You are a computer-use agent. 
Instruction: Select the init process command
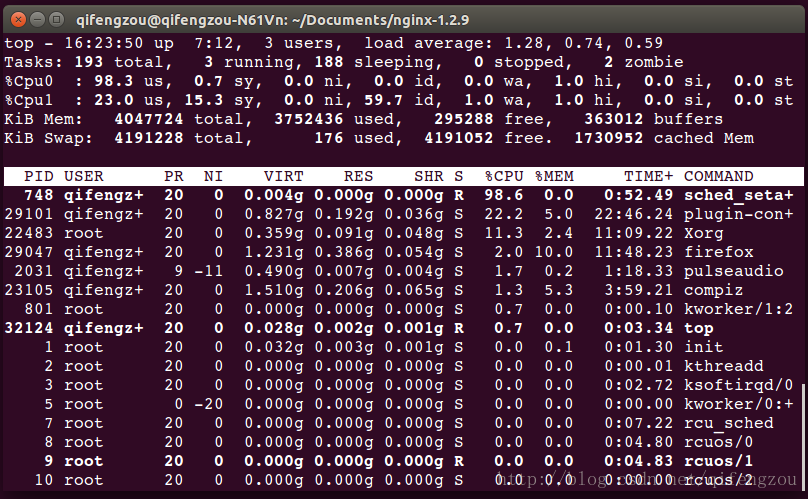coord(703,347)
